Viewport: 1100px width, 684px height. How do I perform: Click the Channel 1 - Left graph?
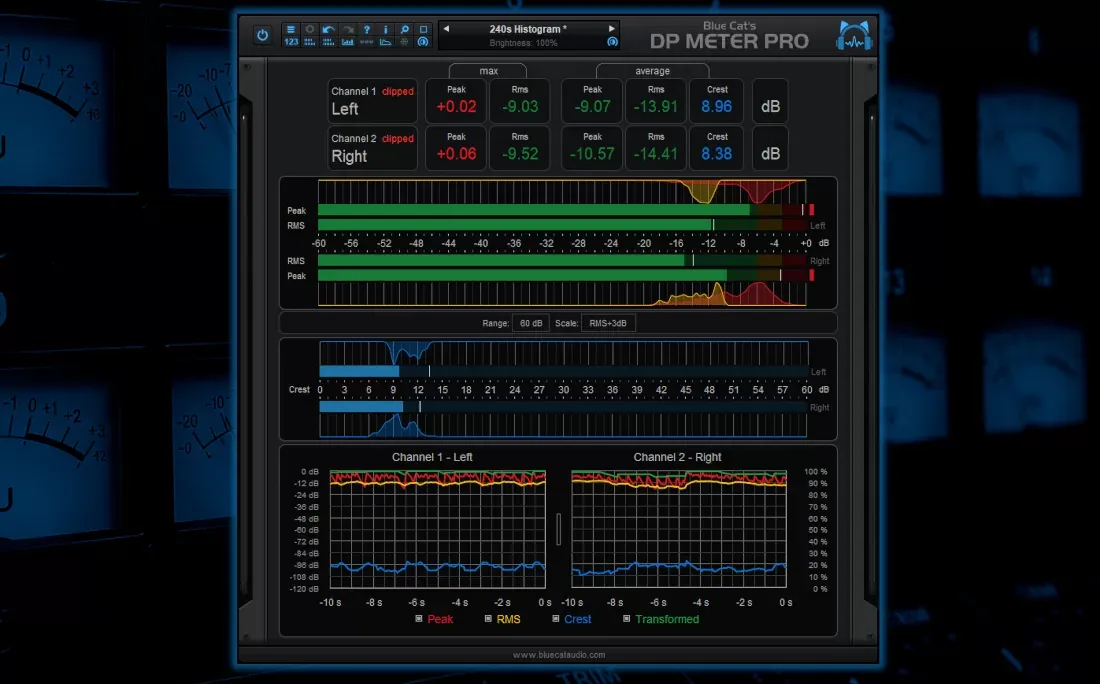(x=438, y=529)
